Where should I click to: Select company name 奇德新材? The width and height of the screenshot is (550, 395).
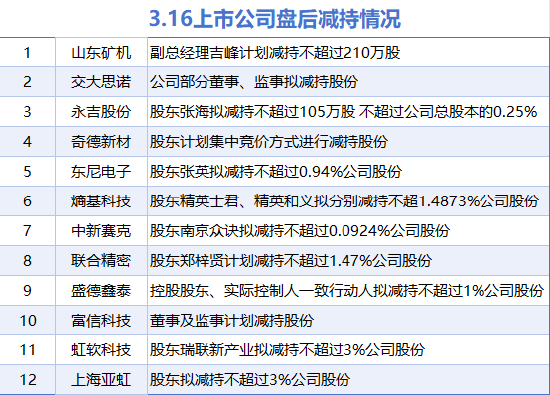101,142
